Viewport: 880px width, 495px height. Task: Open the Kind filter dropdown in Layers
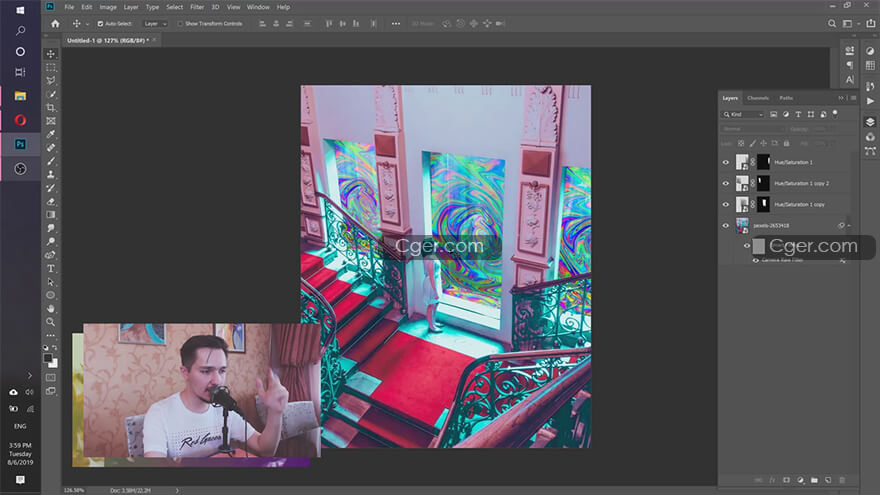pos(743,114)
